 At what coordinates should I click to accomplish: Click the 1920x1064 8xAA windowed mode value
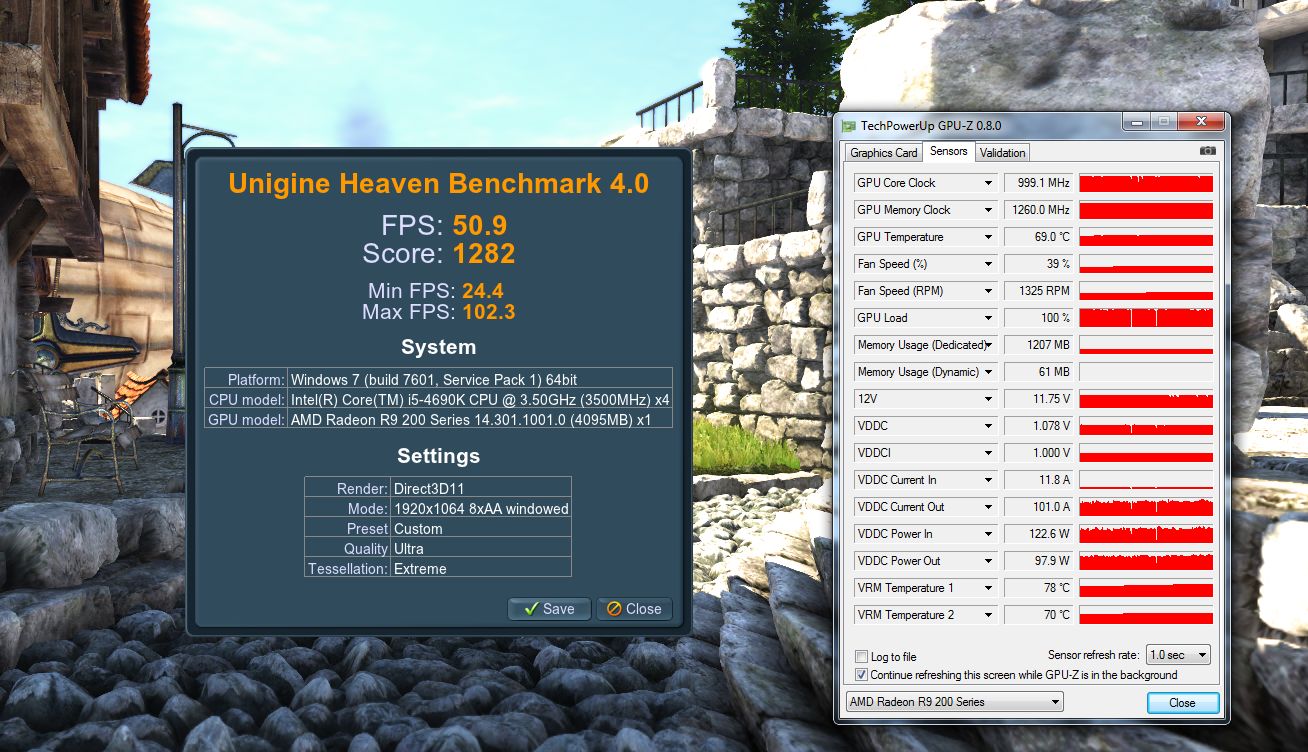(481, 509)
